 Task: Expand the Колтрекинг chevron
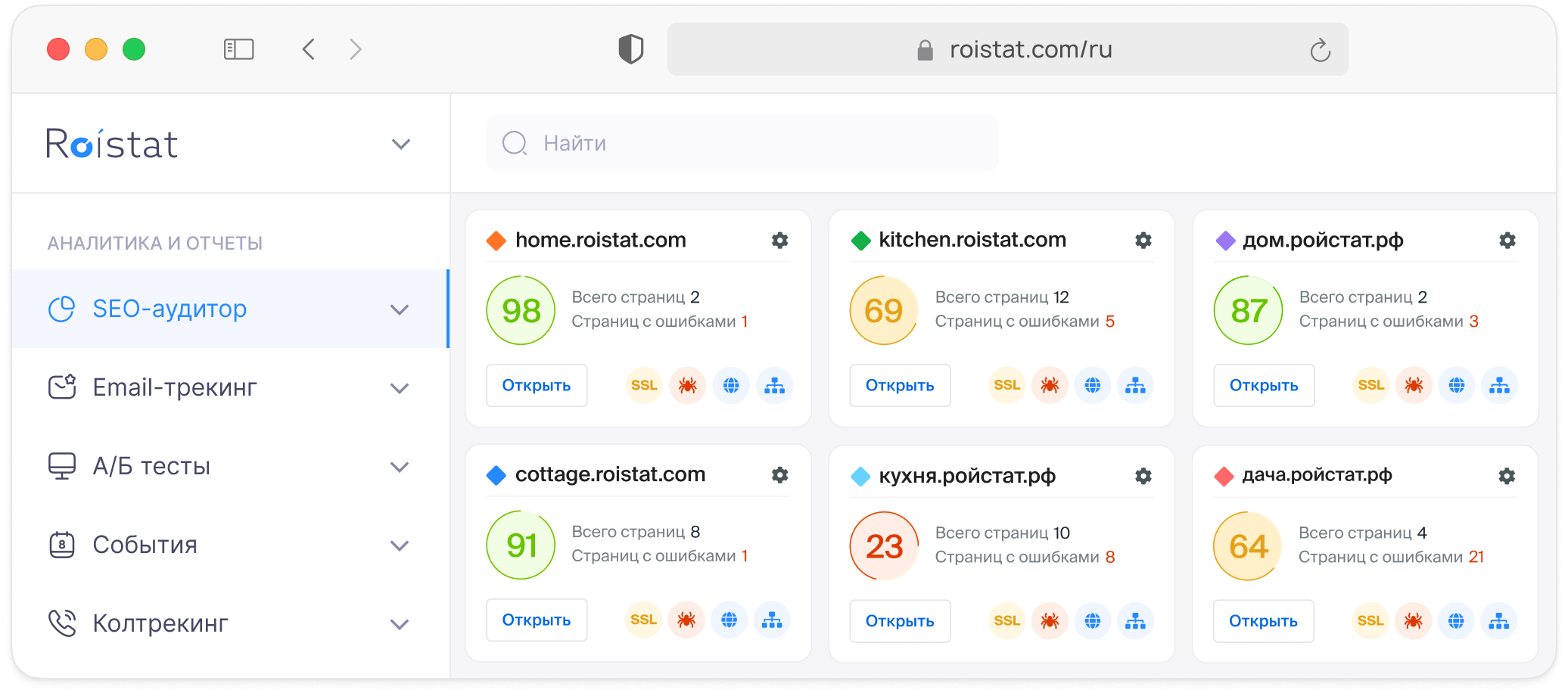click(x=400, y=624)
